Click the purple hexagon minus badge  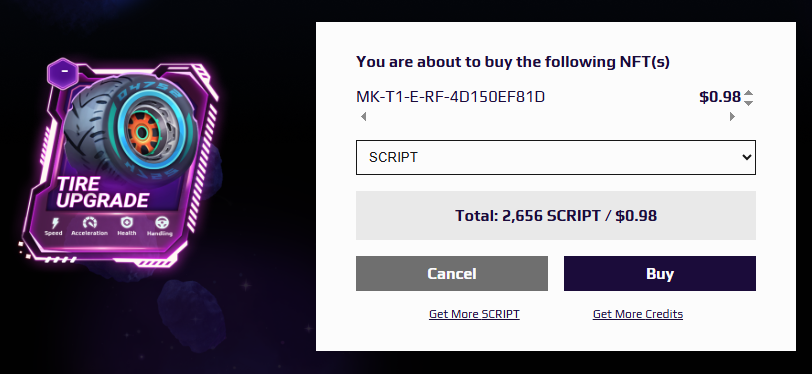coord(63,74)
